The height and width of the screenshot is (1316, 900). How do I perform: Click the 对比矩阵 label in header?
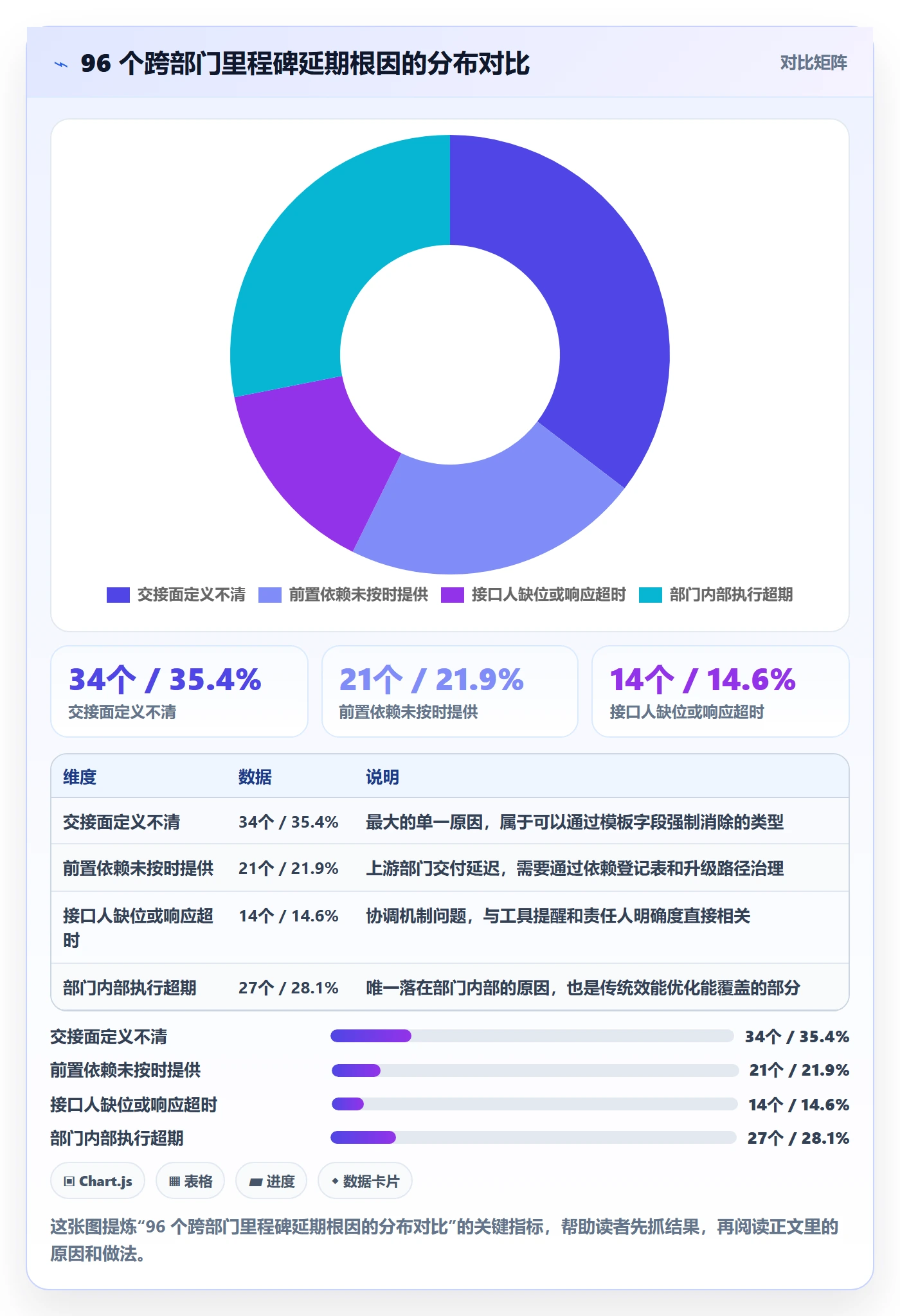click(x=814, y=63)
